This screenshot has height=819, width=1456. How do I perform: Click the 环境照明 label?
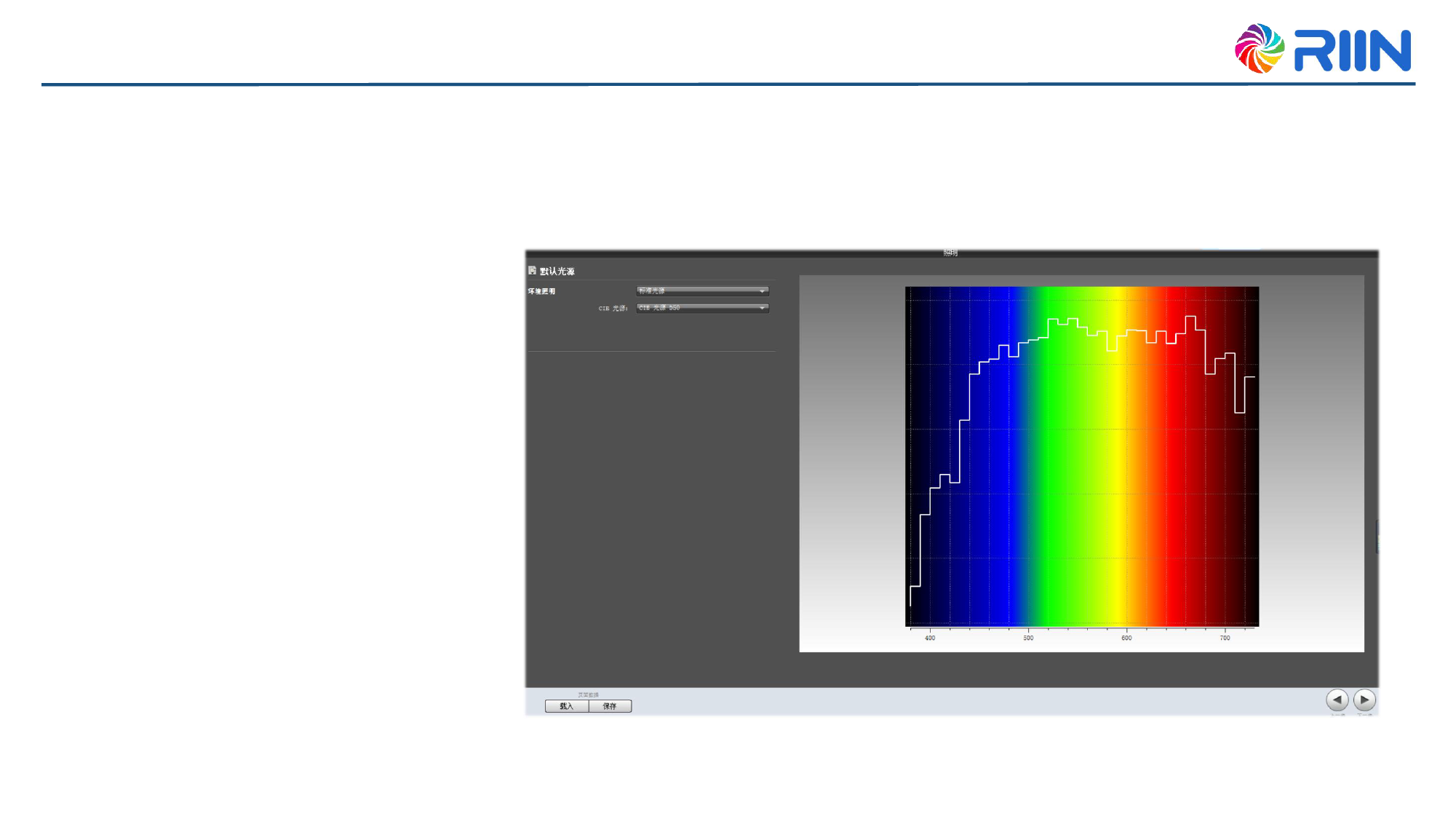(x=541, y=291)
